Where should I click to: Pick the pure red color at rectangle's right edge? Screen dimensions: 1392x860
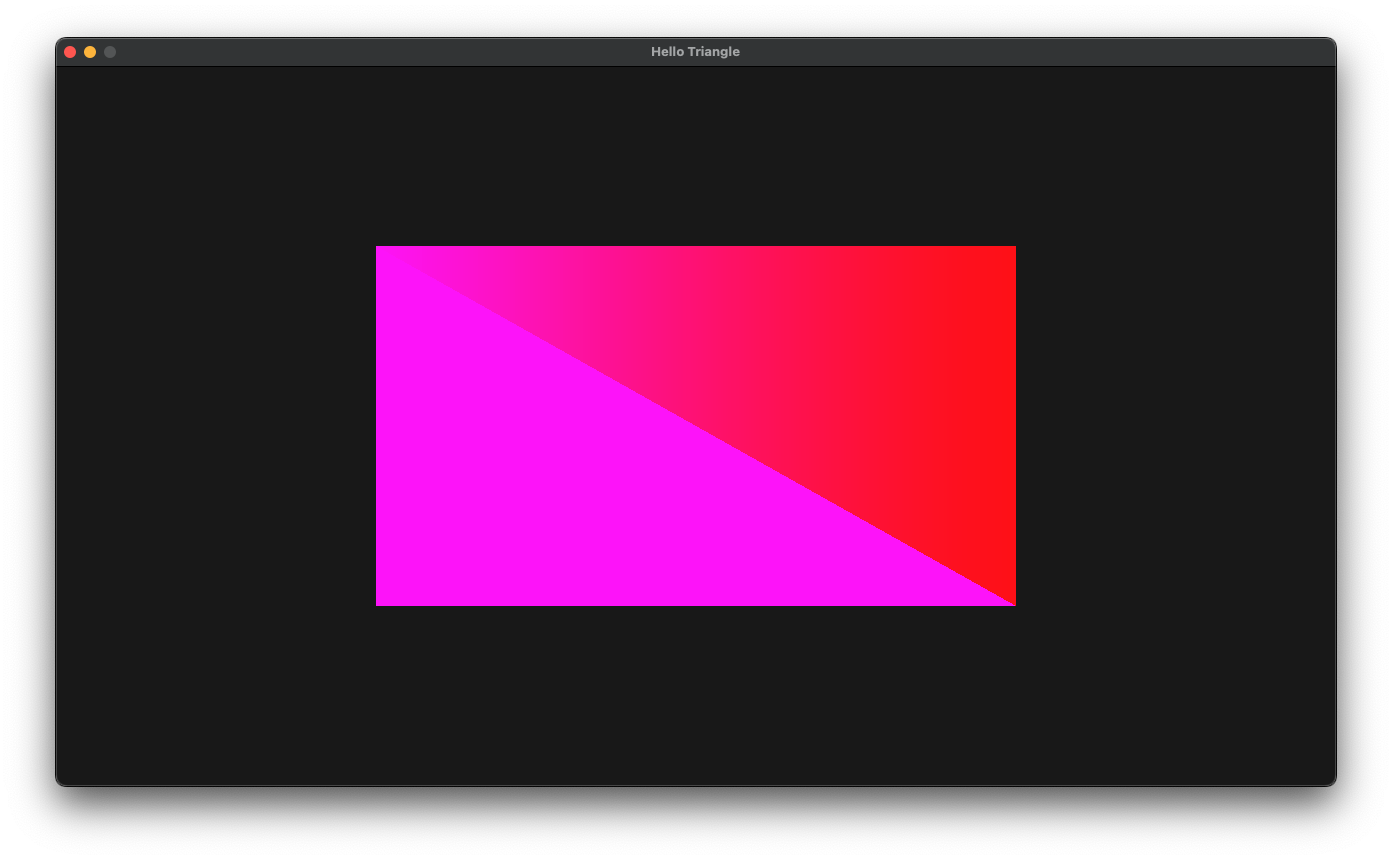tap(1008, 420)
